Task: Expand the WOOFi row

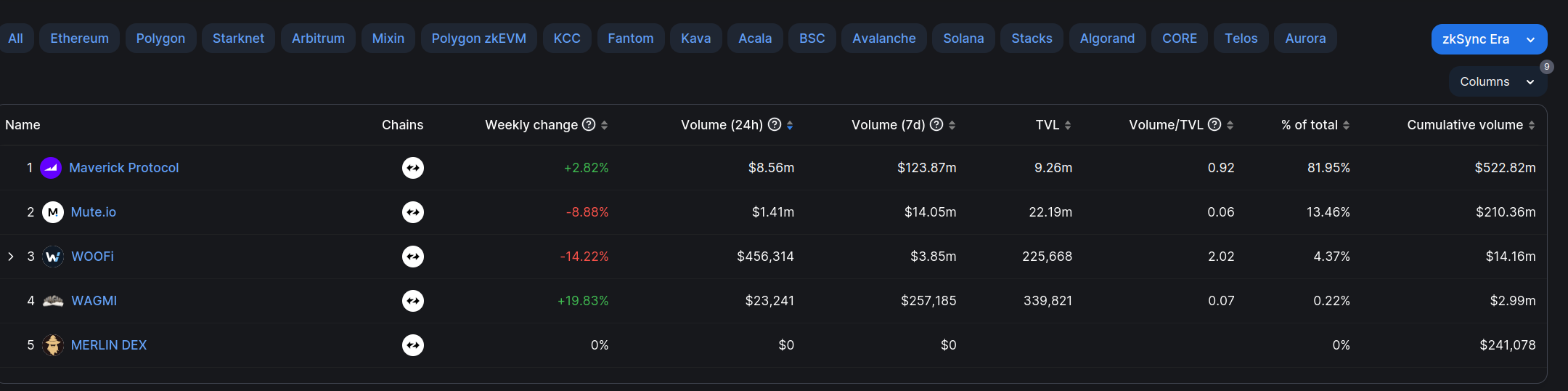Action: click(x=10, y=257)
